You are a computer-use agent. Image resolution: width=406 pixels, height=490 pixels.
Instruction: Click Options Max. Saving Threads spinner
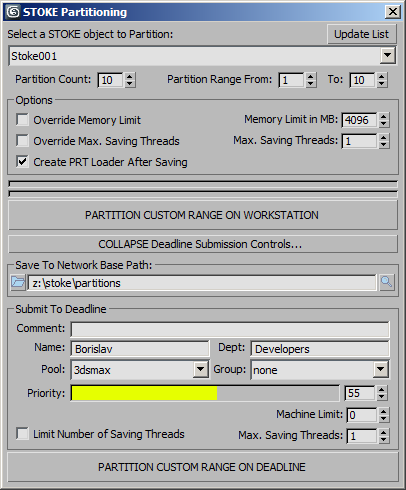(x=384, y=141)
